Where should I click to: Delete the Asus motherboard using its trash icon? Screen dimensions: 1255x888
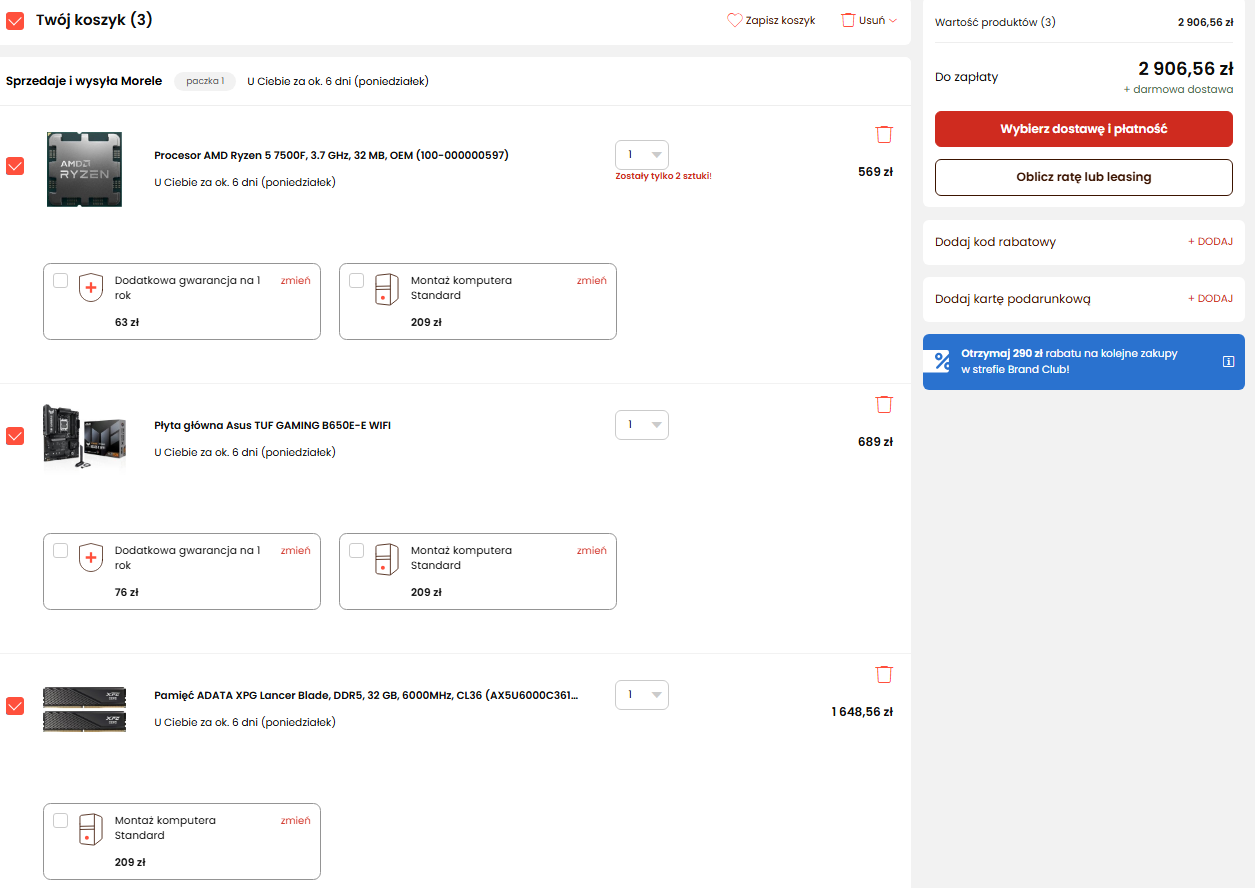click(884, 404)
